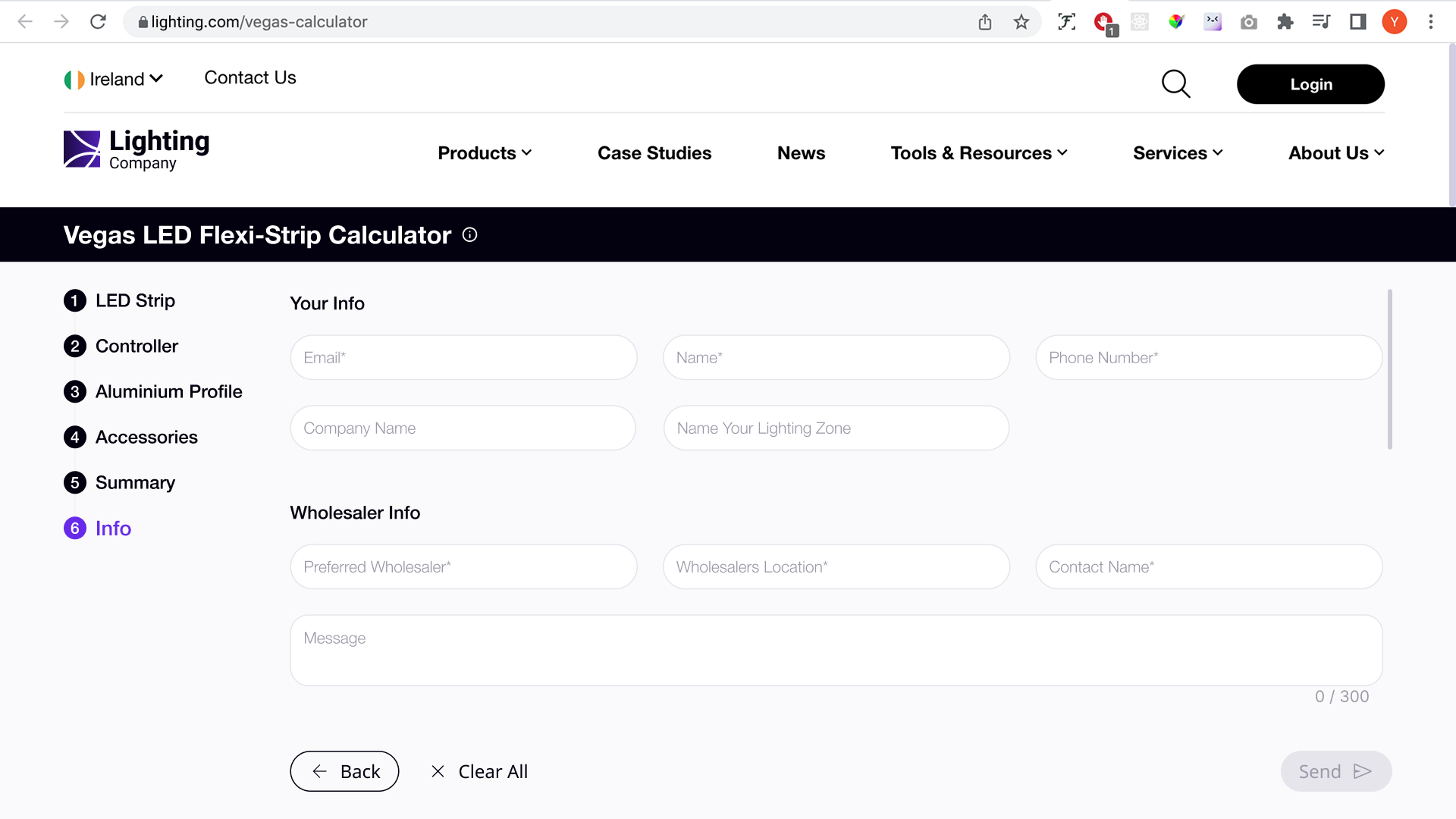Image resolution: width=1456 pixels, height=819 pixels.
Task: Click the info icon beside calculator title
Action: pos(469,235)
